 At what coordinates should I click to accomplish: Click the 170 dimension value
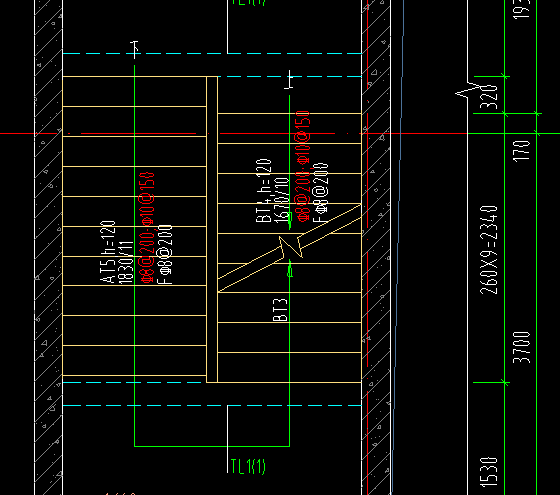coord(522,151)
